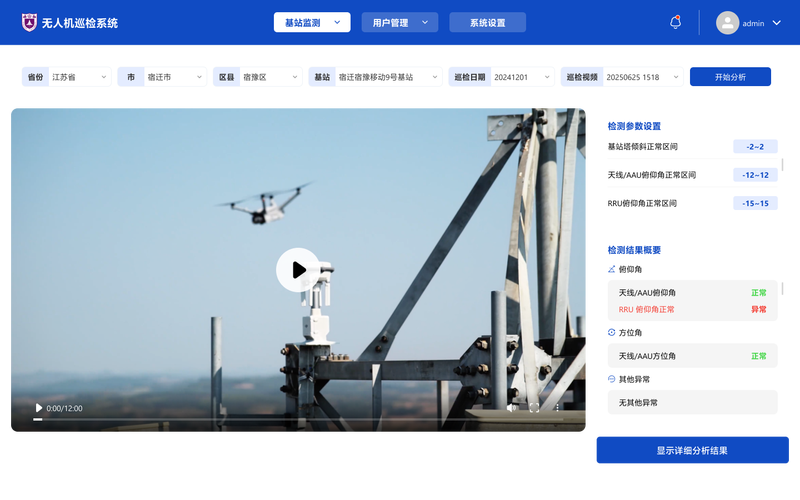The image size is (800, 500).
Task: Click the 俯仰角 section icon
Action: pos(611,269)
